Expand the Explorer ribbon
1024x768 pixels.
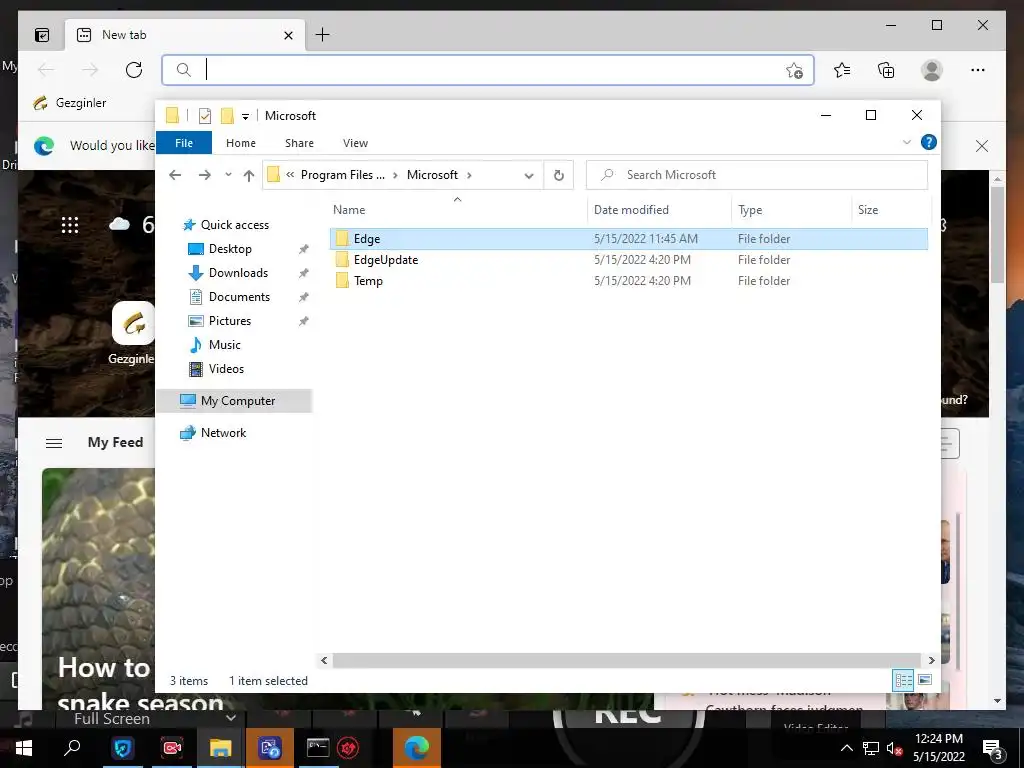point(906,142)
